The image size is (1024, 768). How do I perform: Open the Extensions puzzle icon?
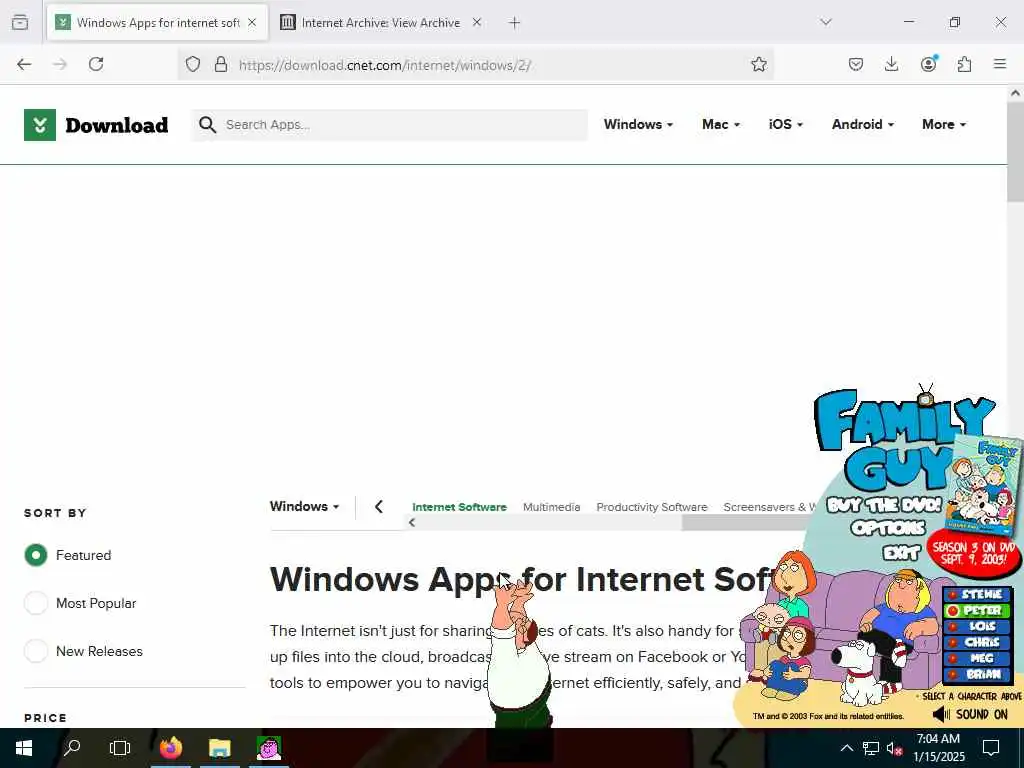point(964,64)
